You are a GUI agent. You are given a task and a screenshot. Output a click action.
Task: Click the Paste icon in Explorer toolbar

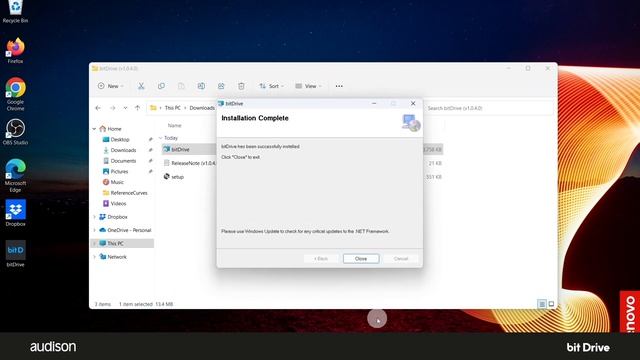181,86
